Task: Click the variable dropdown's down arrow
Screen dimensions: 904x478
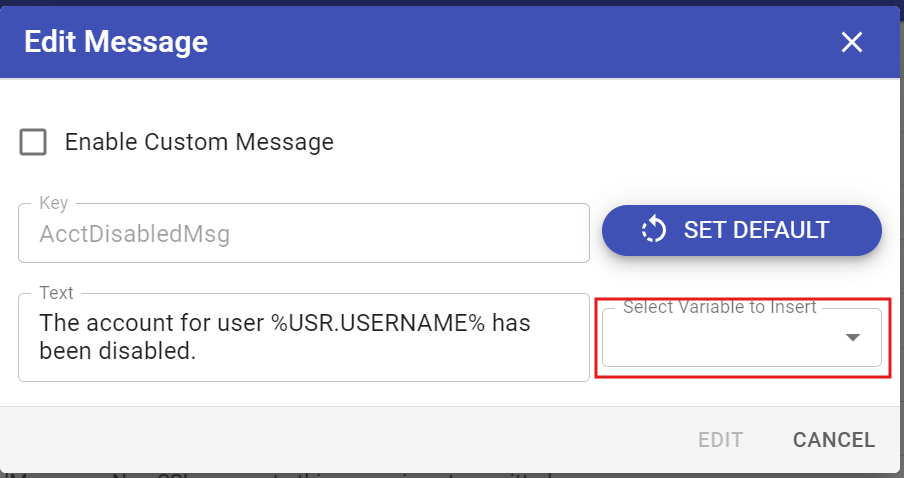Action: click(853, 338)
